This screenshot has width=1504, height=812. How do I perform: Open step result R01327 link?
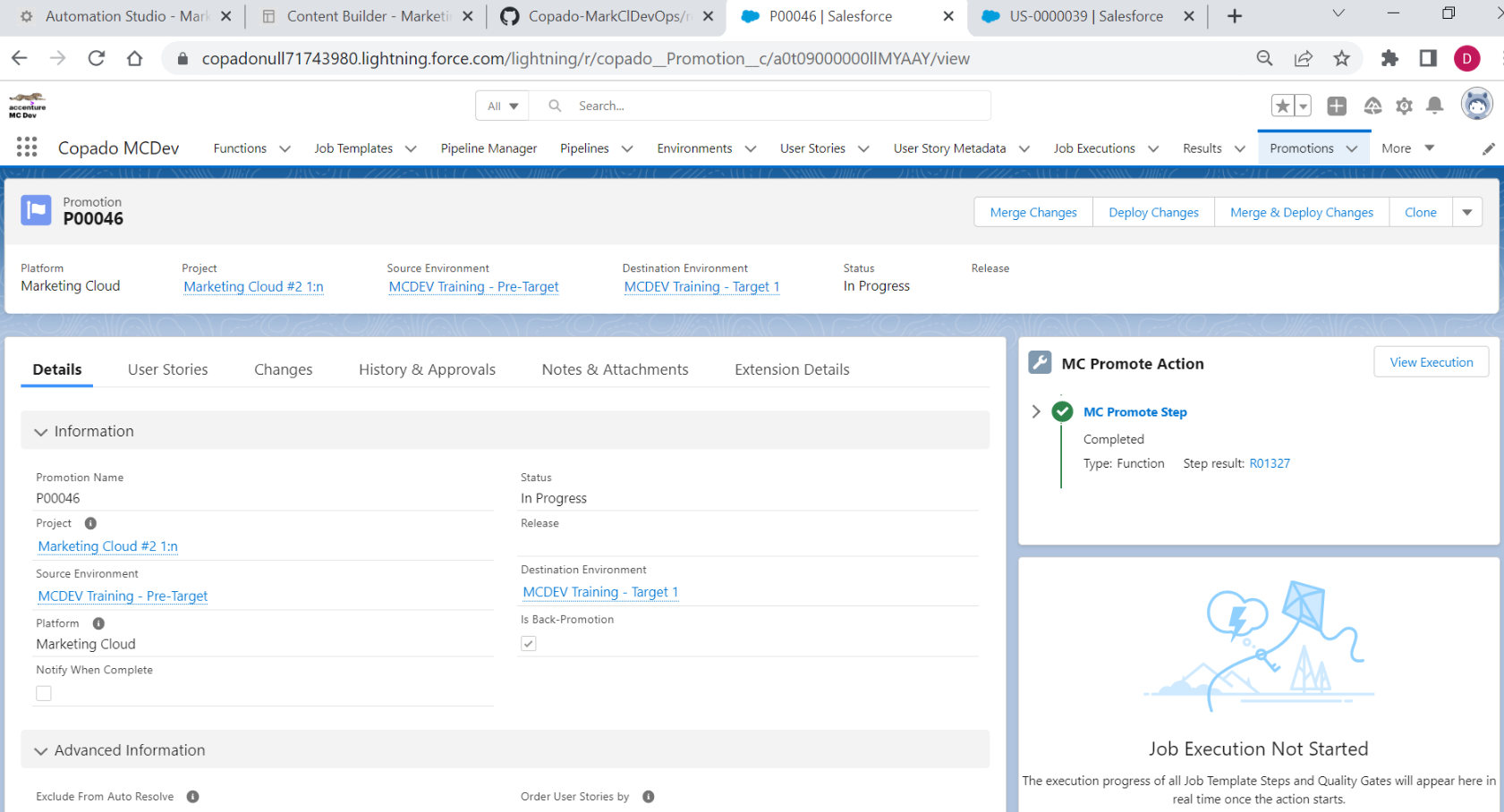[x=1270, y=463]
